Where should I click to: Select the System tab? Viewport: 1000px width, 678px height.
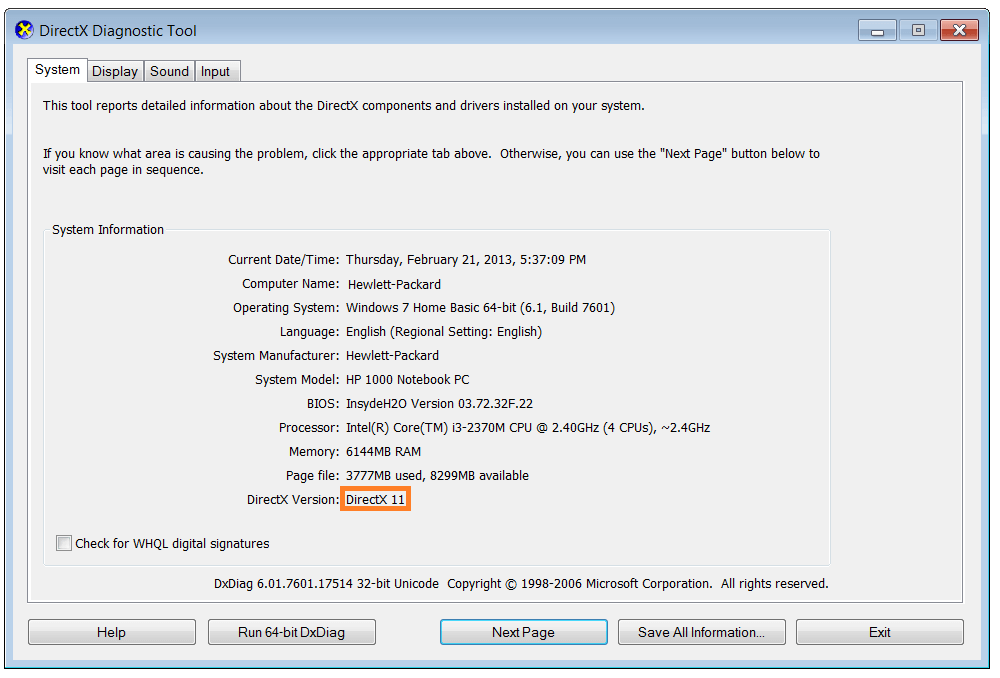(x=57, y=70)
